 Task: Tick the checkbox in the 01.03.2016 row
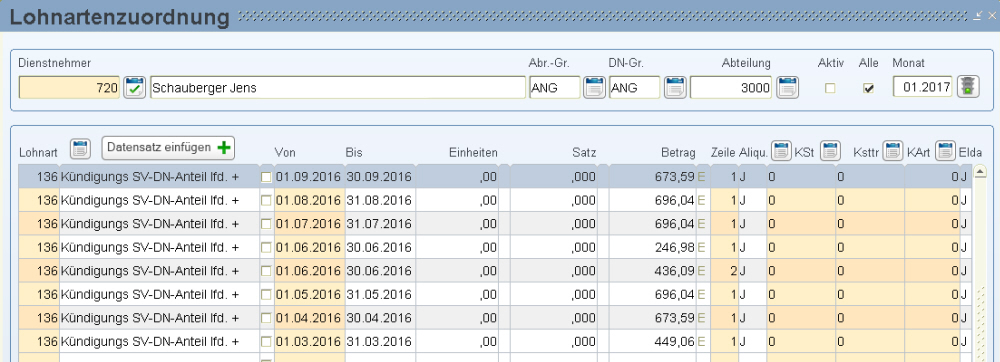click(x=267, y=342)
